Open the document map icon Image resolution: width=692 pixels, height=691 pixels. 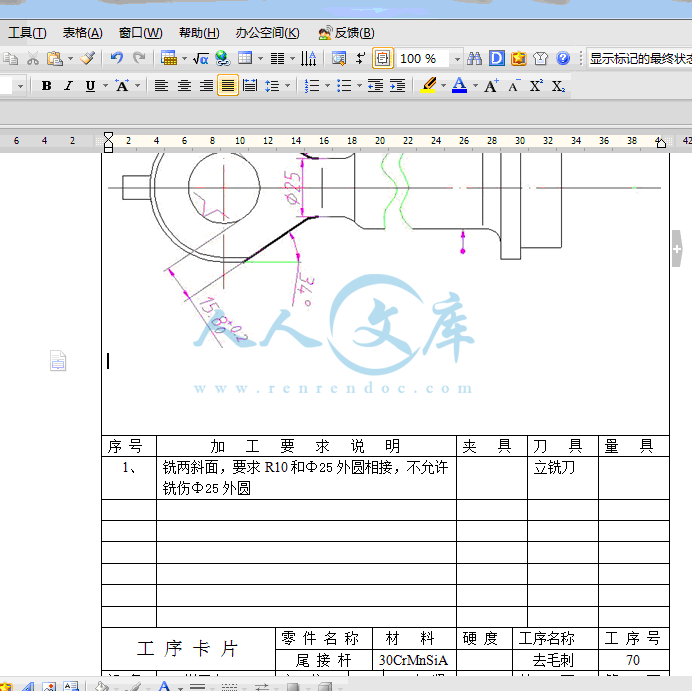point(339,58)
